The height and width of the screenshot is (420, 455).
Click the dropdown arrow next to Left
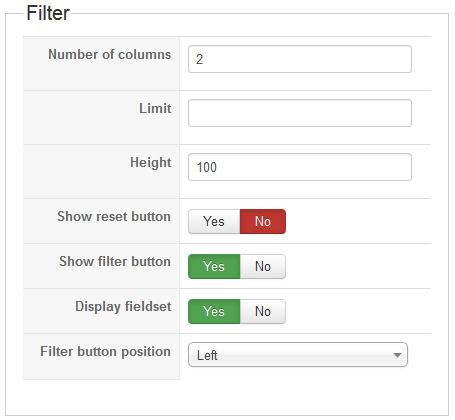click(x=397, y=355)
